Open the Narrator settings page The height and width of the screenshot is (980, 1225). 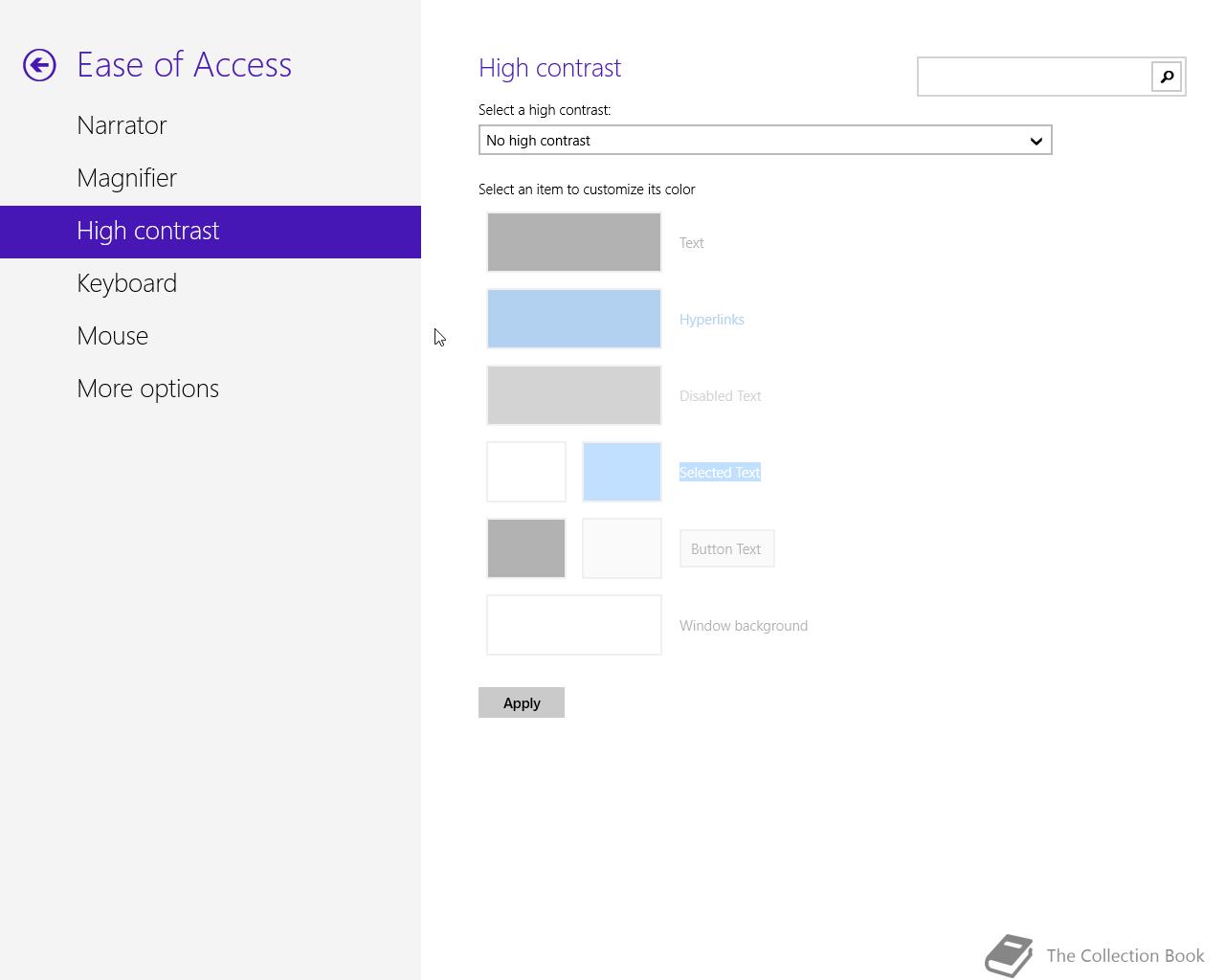pyautogui.click(x=211, y=125)
